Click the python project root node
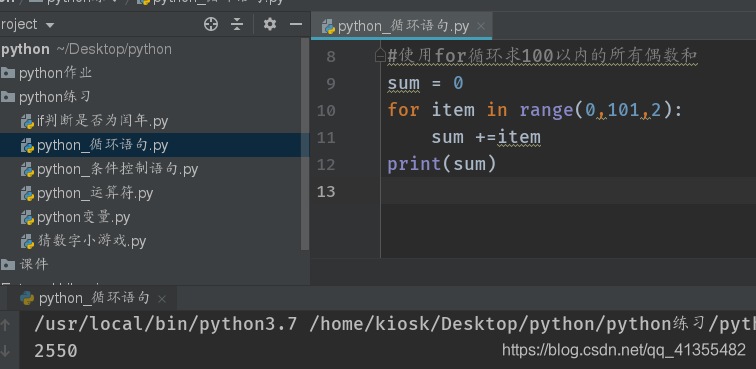This screenshot has width=756, height=369. coord(25,49)
